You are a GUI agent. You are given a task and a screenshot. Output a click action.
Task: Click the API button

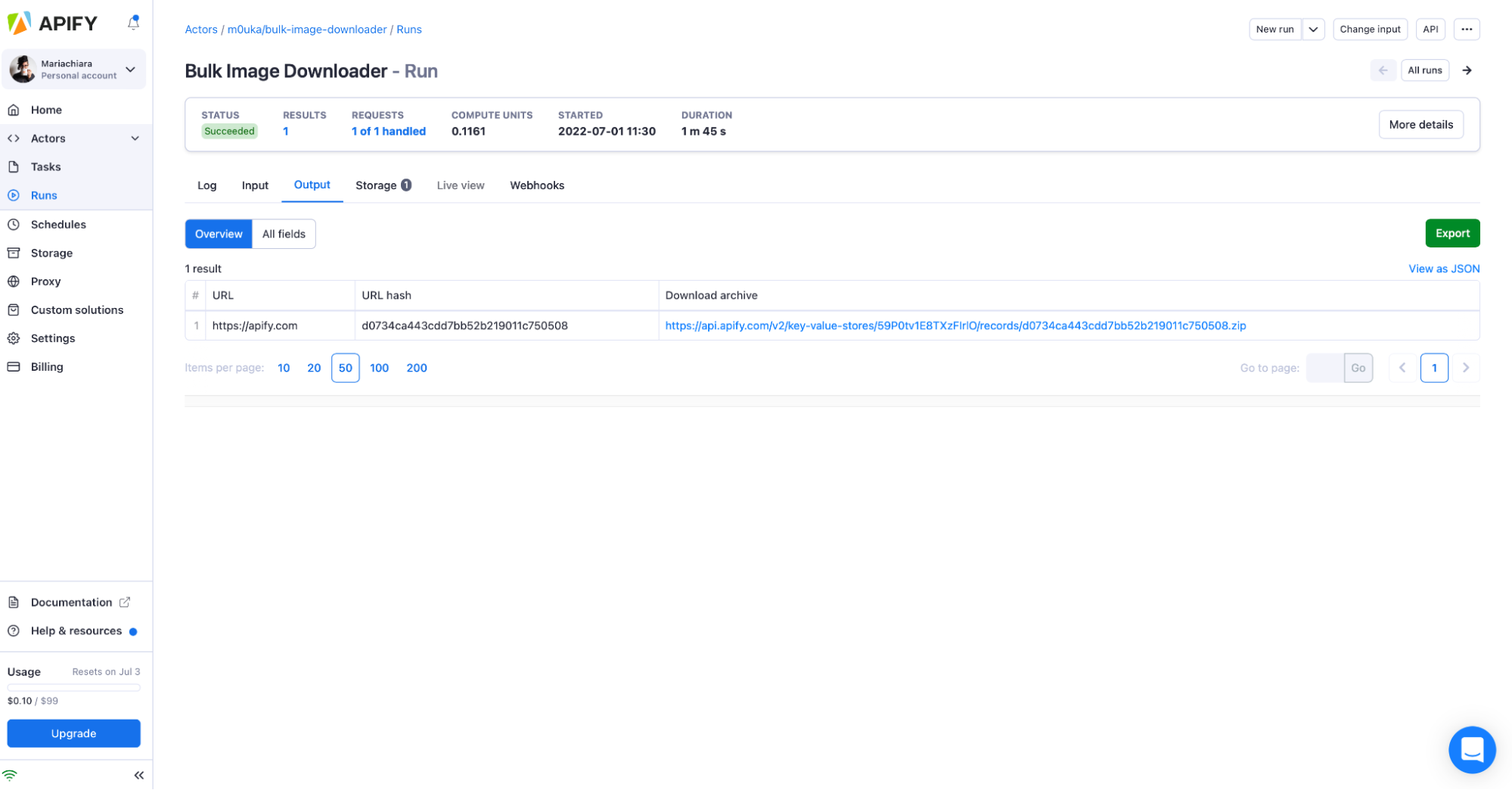pyautogui.click(x=1430, y=30)
